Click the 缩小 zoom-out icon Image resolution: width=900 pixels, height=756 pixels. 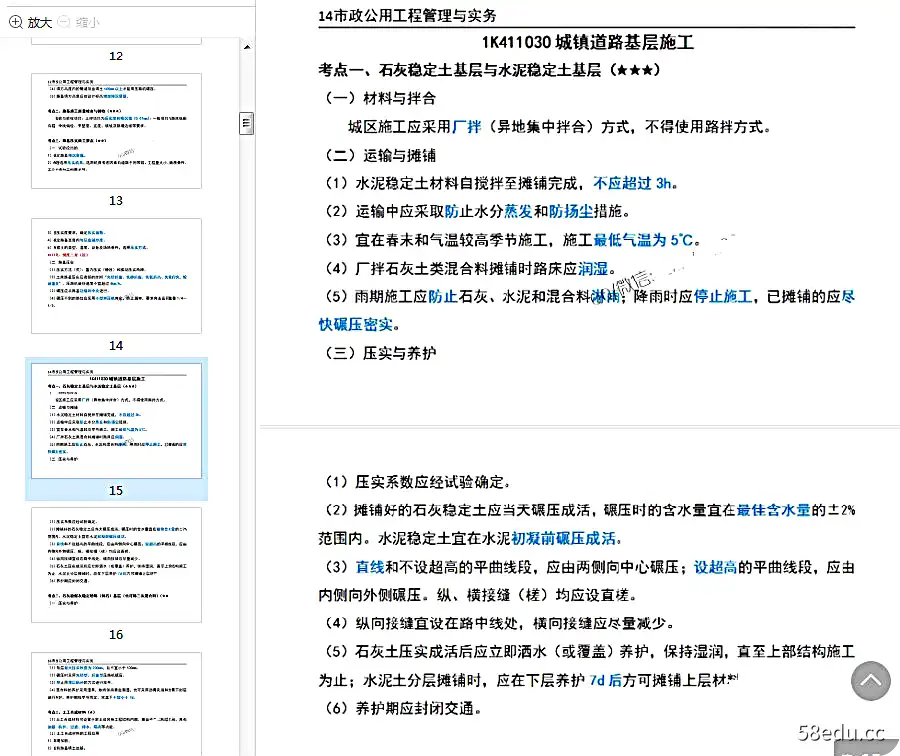tap(64, 22)
